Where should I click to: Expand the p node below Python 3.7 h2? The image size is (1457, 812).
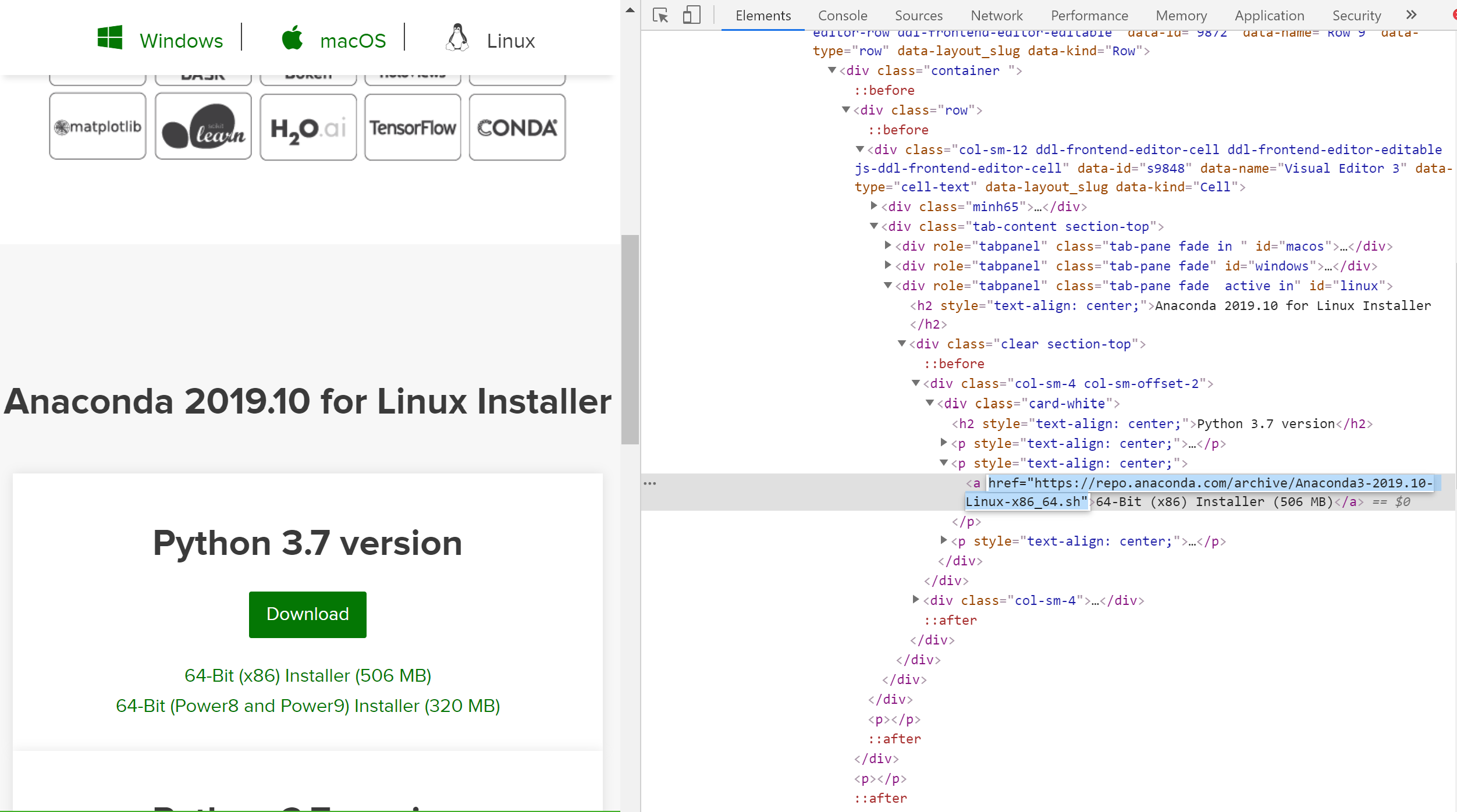click(x=944, y=443)
